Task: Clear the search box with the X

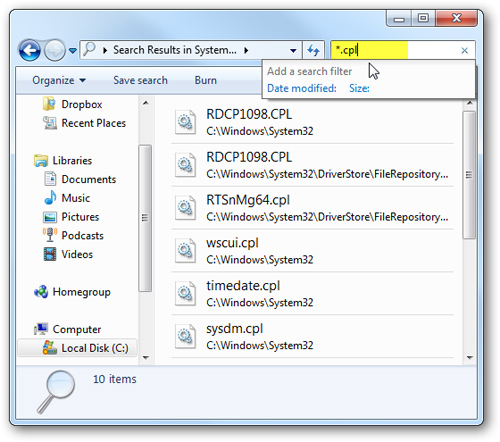Action: coord(465,51)
